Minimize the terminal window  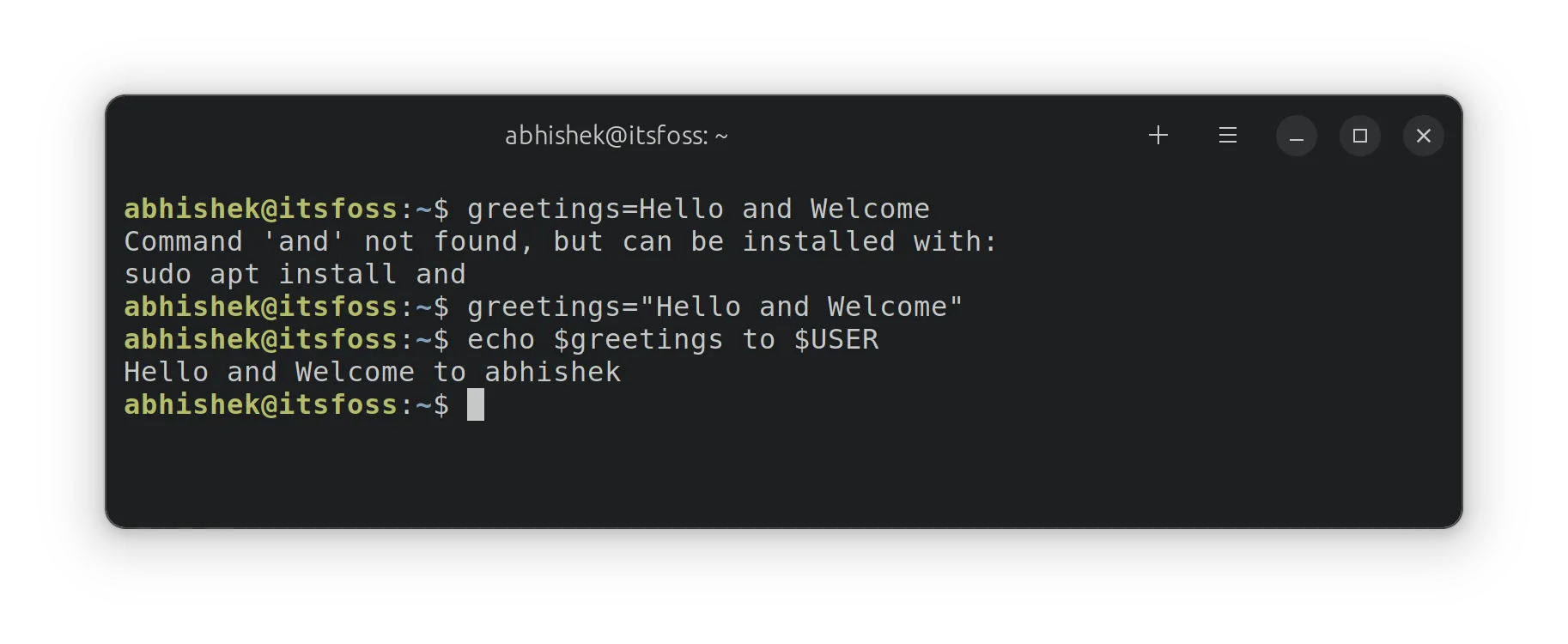(1296, 136)
